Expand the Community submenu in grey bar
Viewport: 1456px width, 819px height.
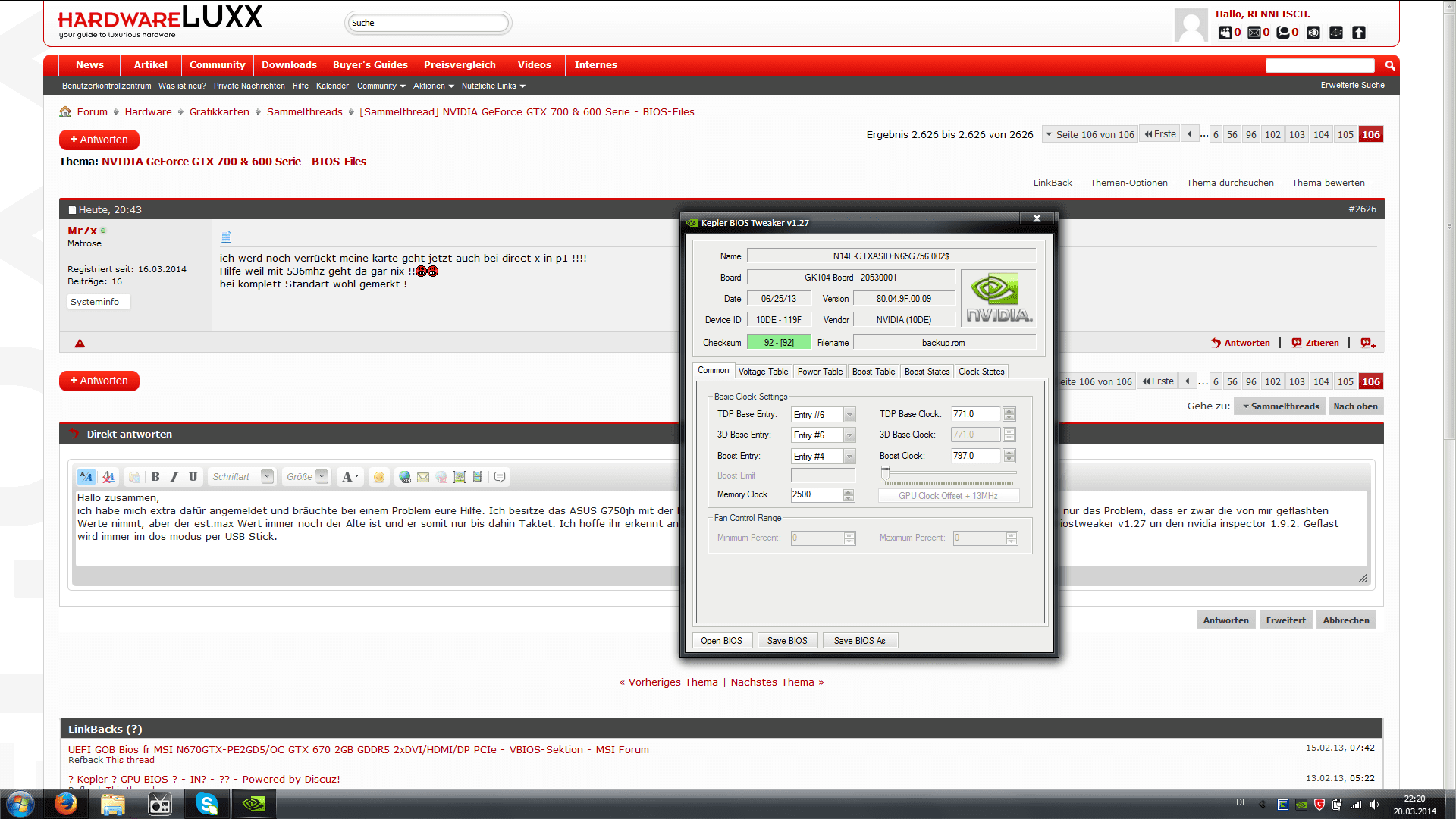coord(381,86)
